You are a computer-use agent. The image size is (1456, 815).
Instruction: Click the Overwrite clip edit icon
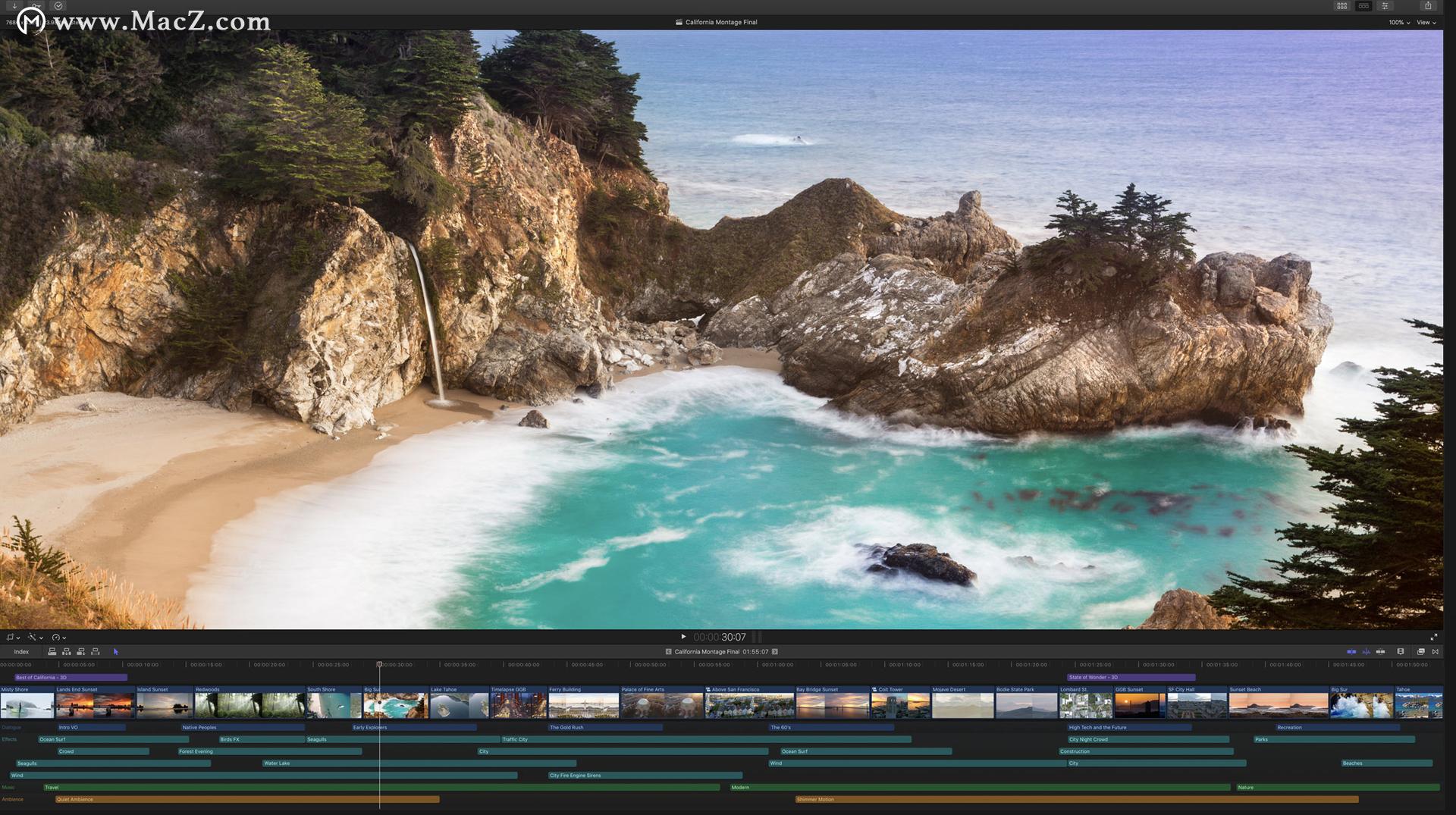tap(95, 651)
